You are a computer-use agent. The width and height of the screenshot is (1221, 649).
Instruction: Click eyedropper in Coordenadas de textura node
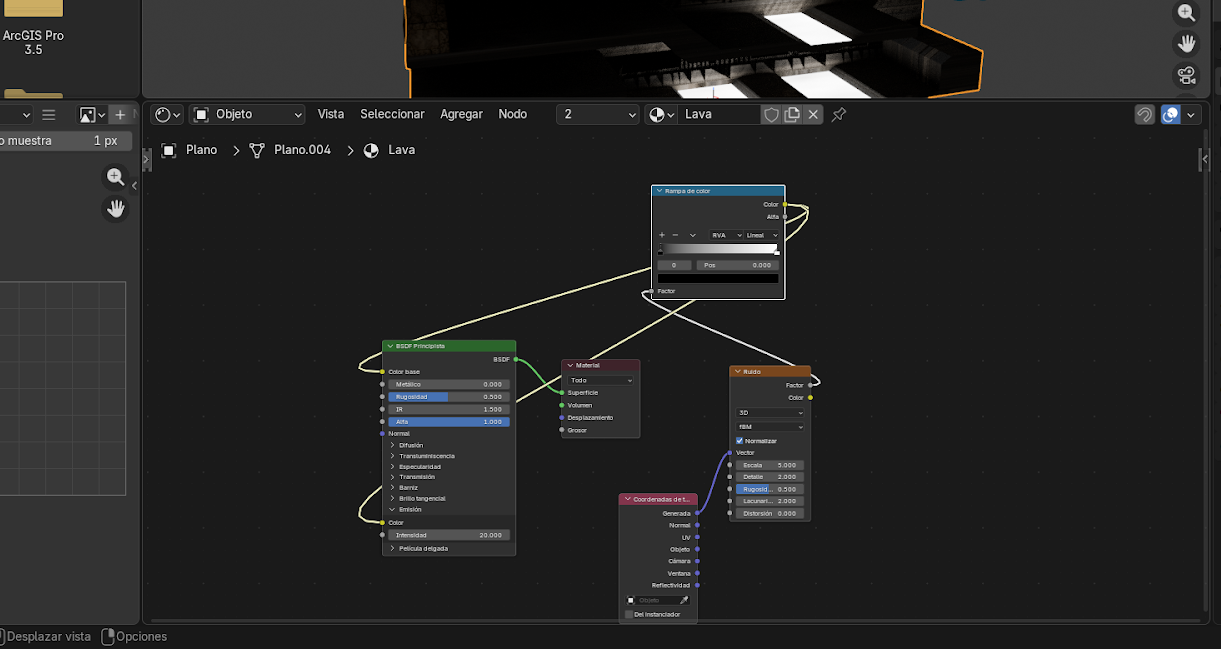(684, 600)
